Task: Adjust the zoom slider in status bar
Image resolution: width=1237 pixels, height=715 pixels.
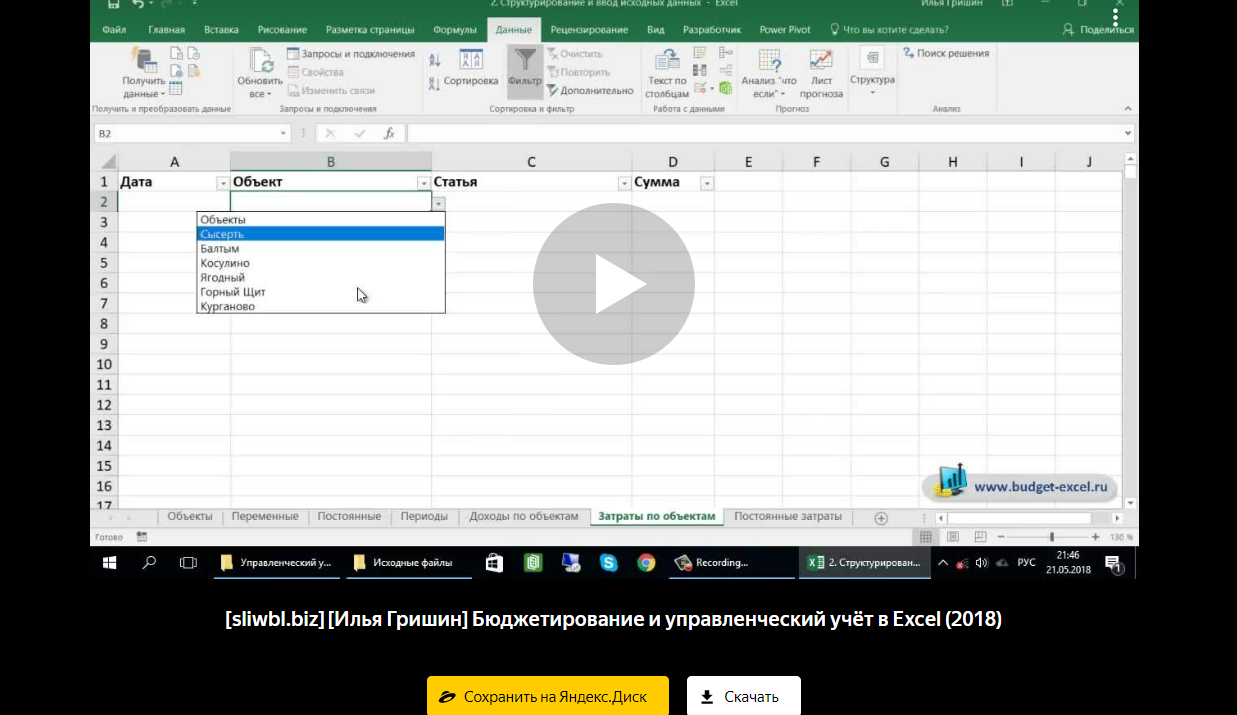Action: coord(1051,537)
